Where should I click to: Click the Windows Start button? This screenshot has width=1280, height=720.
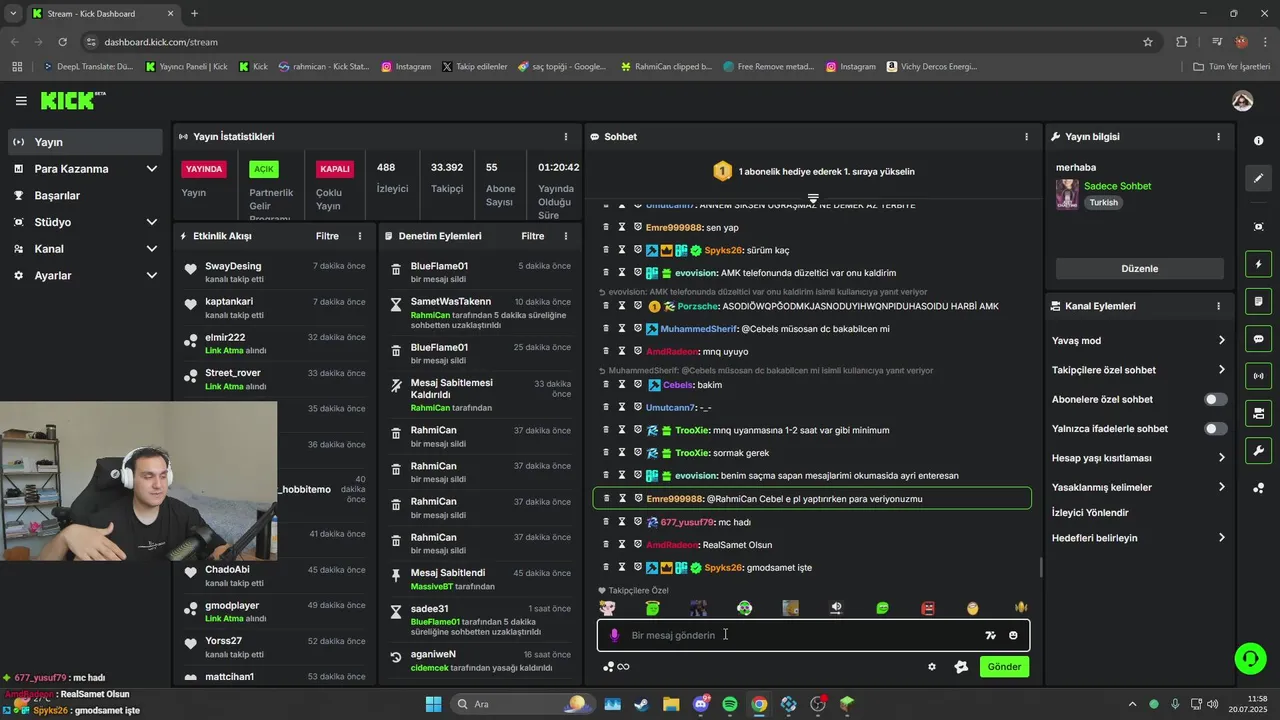coord(433,704)
